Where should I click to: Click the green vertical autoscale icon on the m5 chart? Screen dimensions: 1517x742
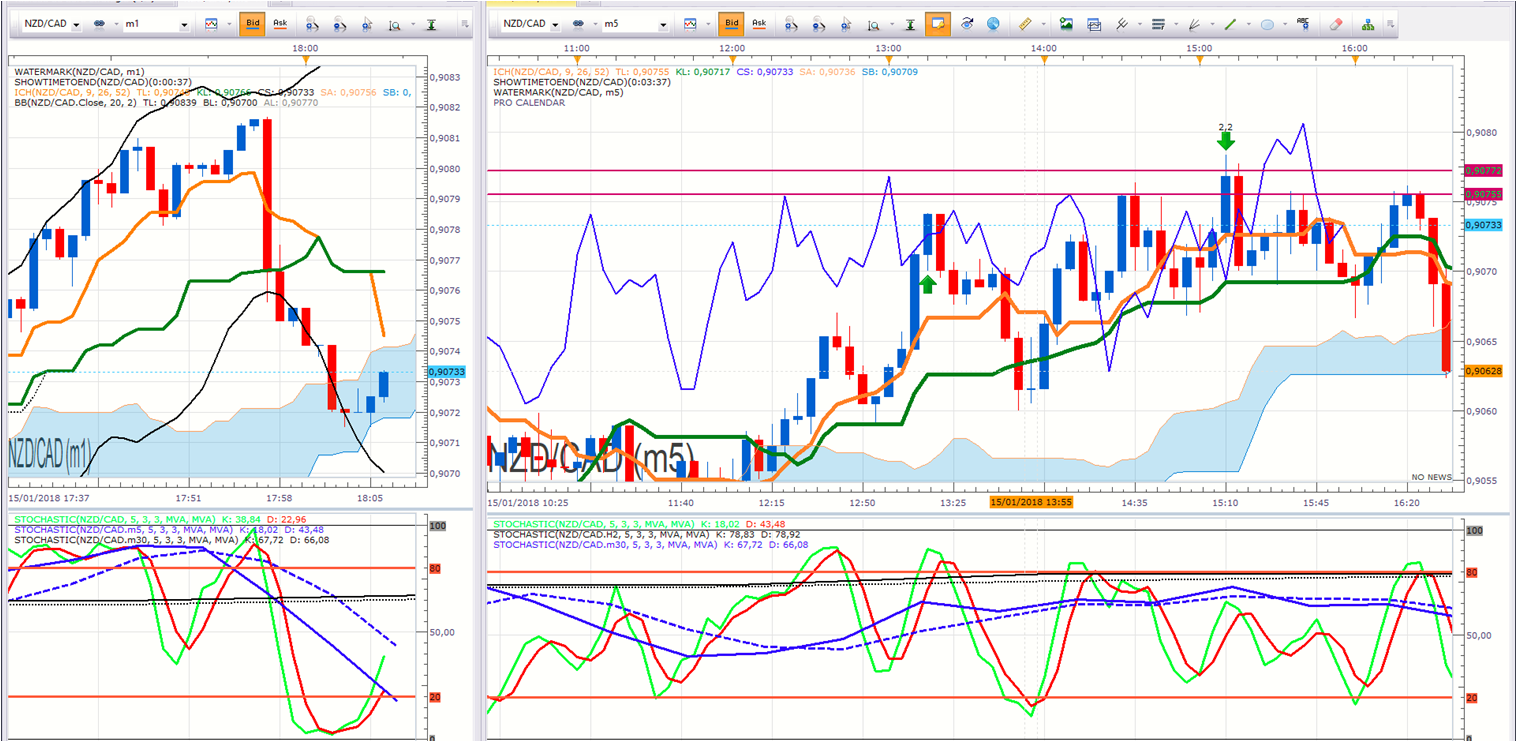pos(910,23)
